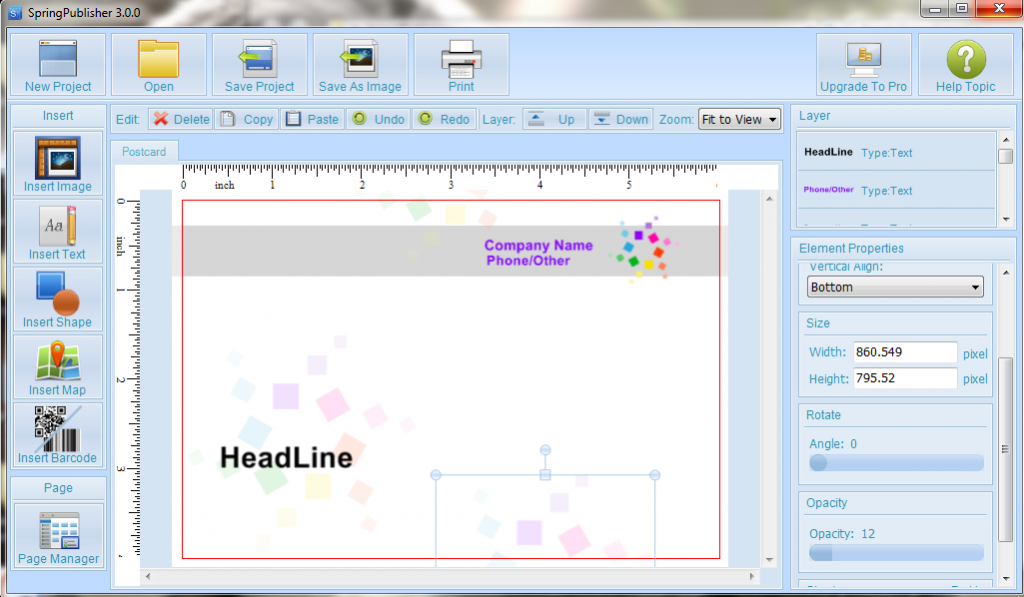The width and height of the screenshot is (1024, 597).
Task: Select the Insert Image tool
Action: pyautogui.click(x=57, y=163)
